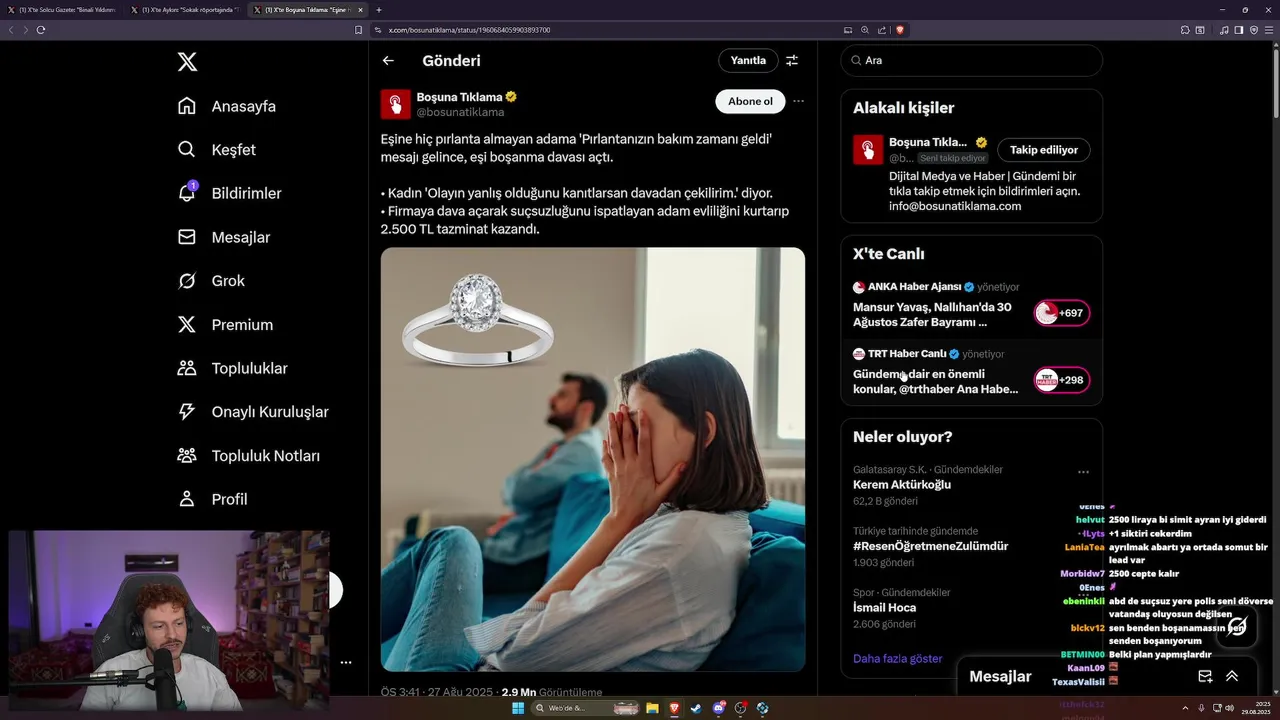Open Kerem Aktürkoğlu trend's more options
1280x720 pixels.
1083,472
